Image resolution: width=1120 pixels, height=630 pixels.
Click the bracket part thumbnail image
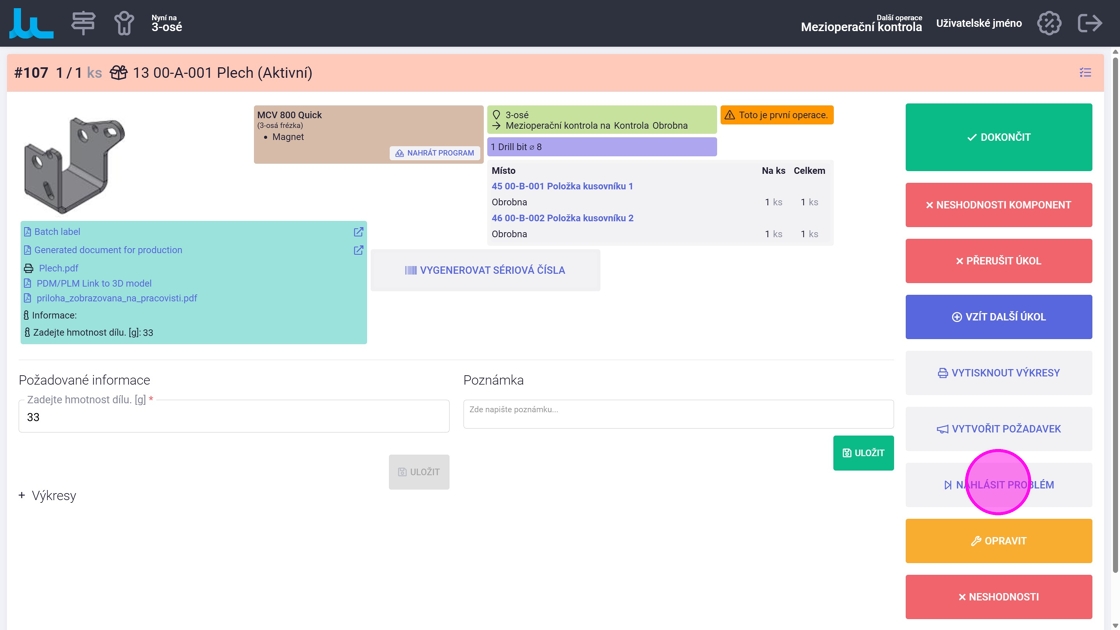pos(74,164)
